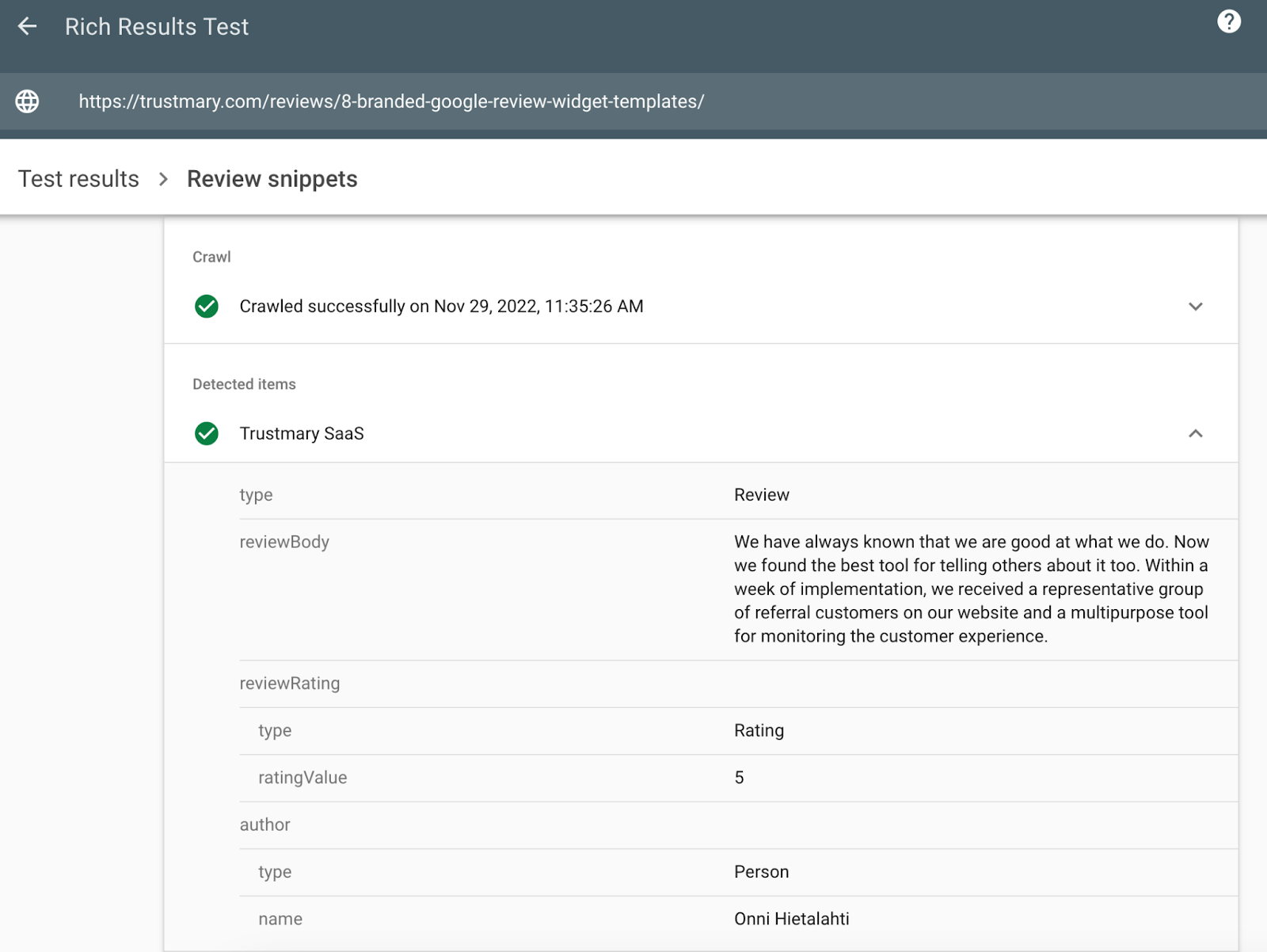
Task: Click the green check next to Crawled successfully
Action: 207,306
